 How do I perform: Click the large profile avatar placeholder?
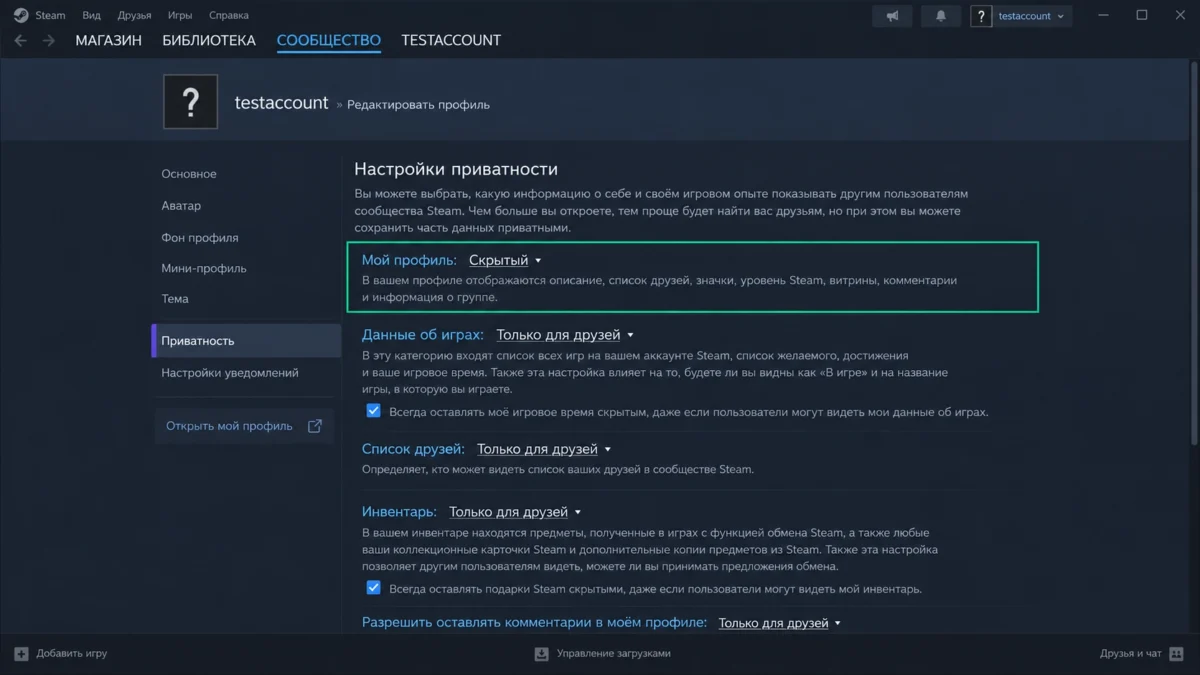coord(190,102)
